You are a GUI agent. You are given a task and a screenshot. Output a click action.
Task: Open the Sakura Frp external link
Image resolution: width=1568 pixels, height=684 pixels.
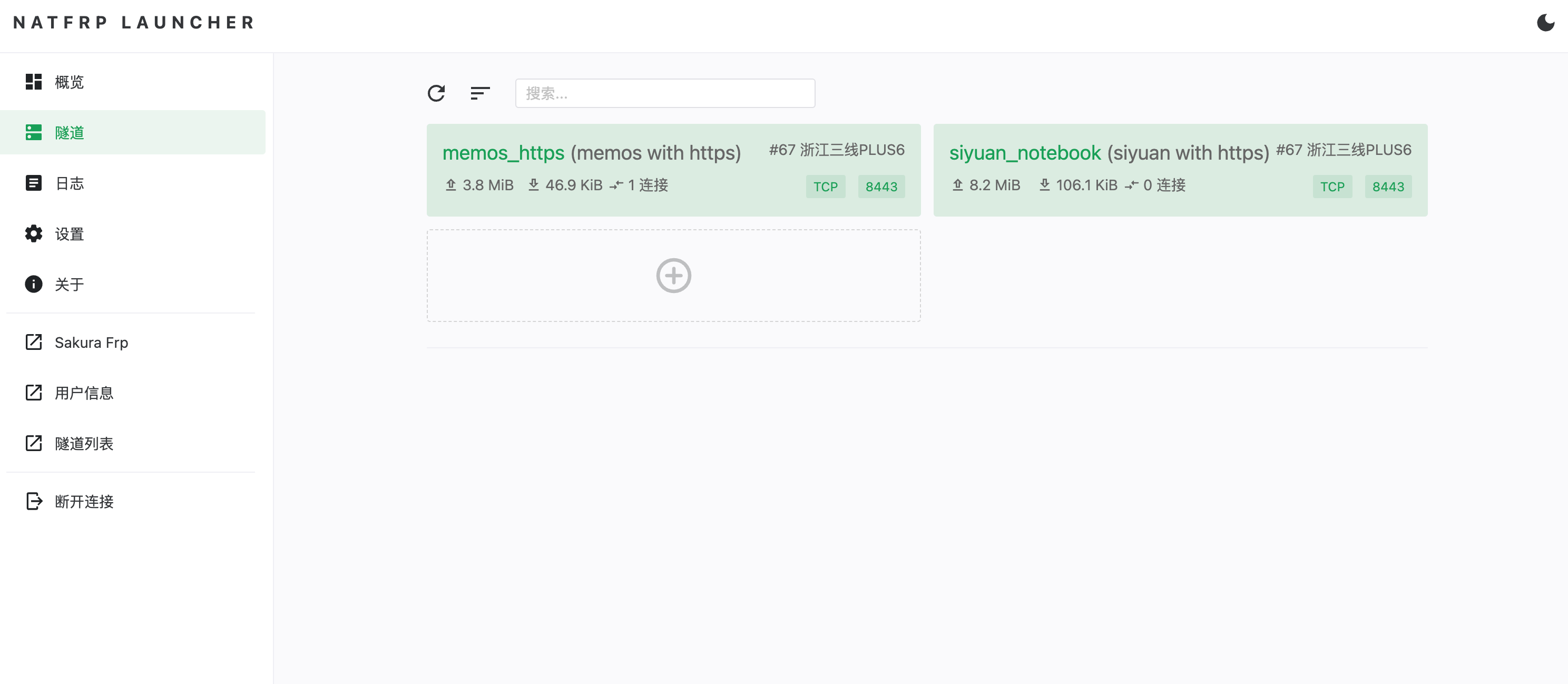click(x=91, y=343)
